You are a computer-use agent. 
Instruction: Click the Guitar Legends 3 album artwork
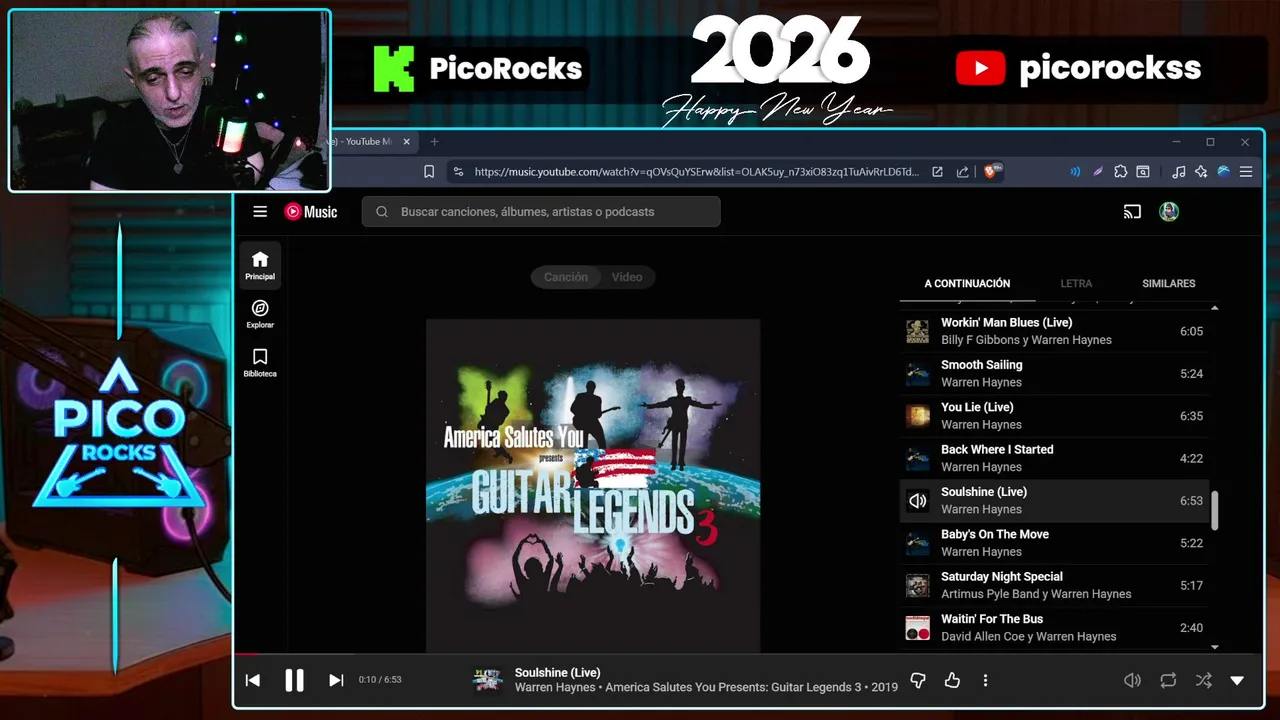(593, 486)
